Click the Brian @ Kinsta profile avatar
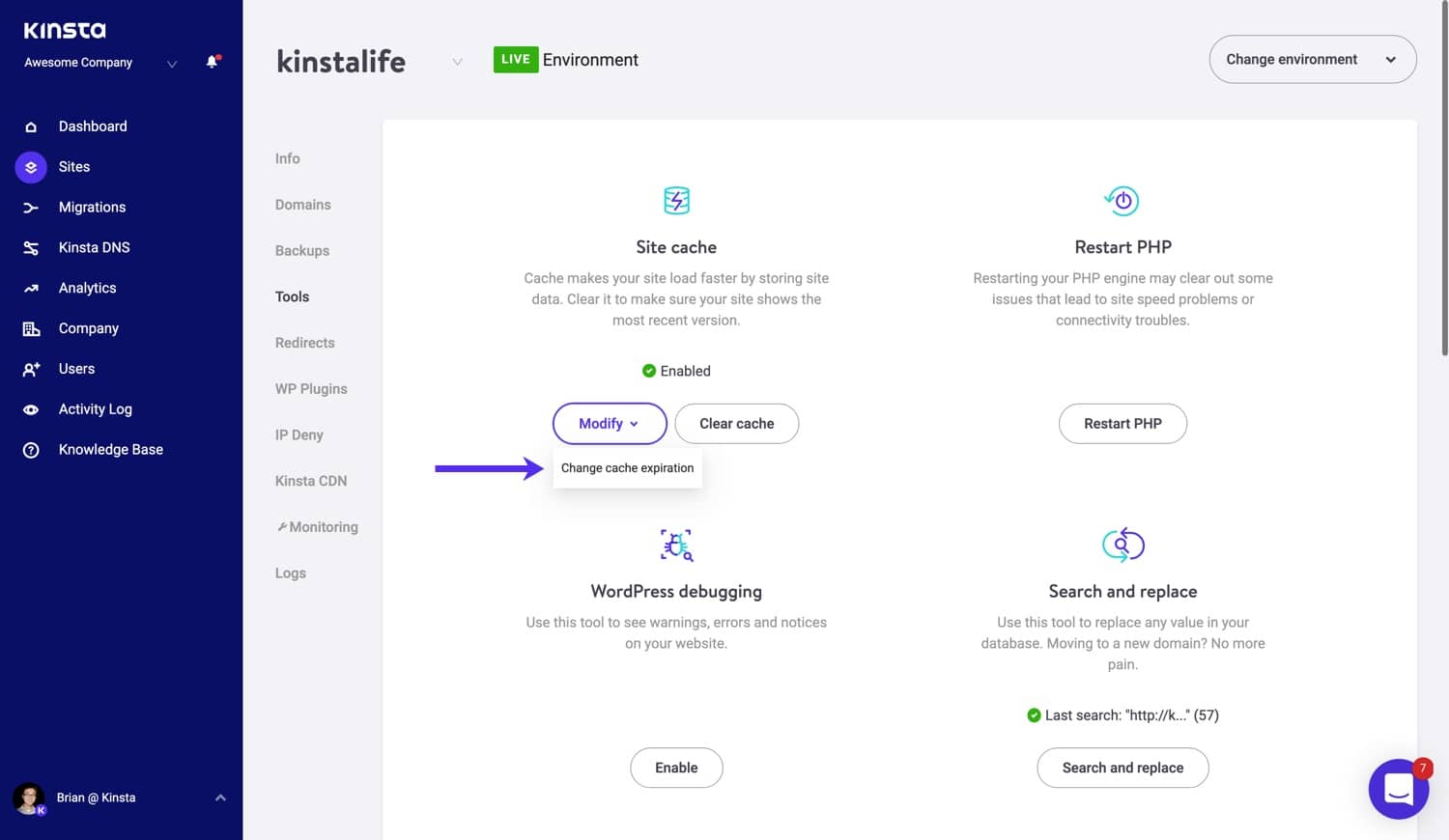 (x=29, y=798)
